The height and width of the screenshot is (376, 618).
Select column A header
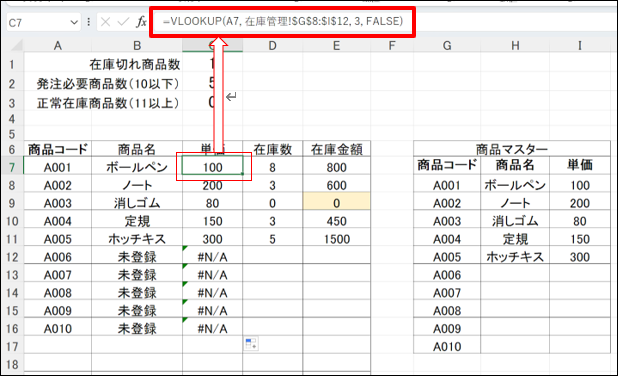tap(58, 46)
